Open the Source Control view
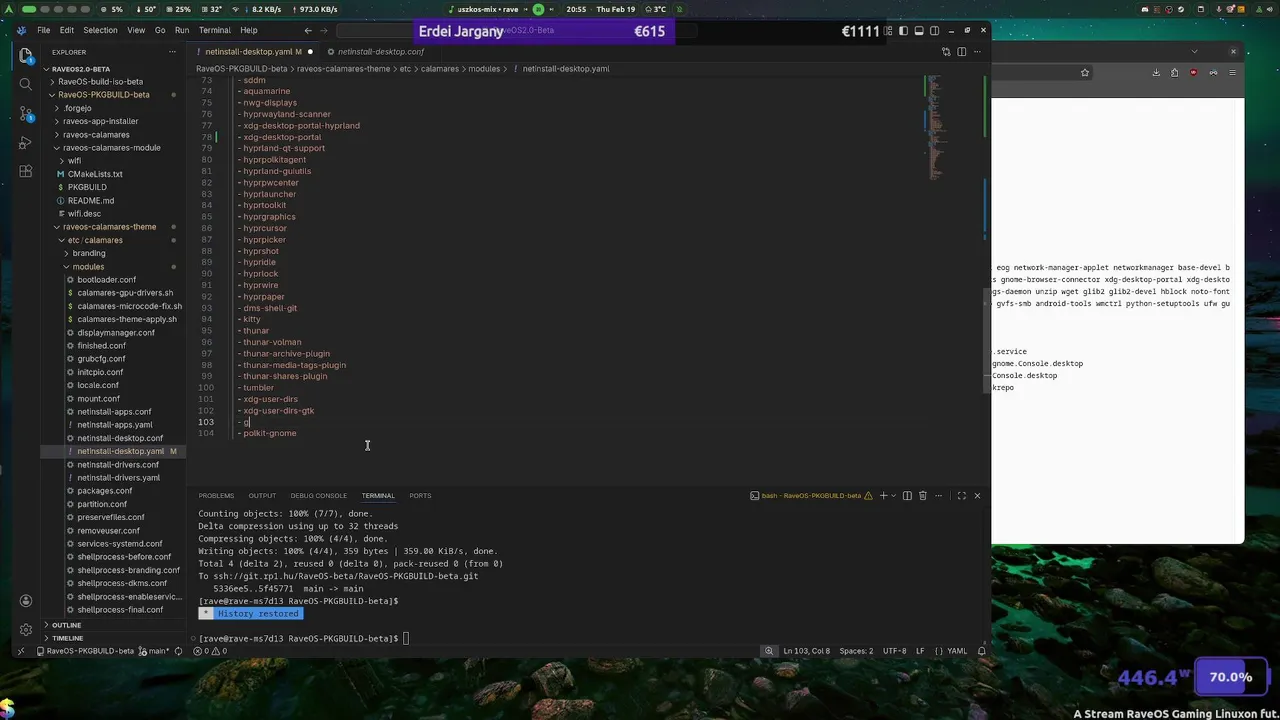The height and width of the screenshot is (720, 1280). (26, 114)
